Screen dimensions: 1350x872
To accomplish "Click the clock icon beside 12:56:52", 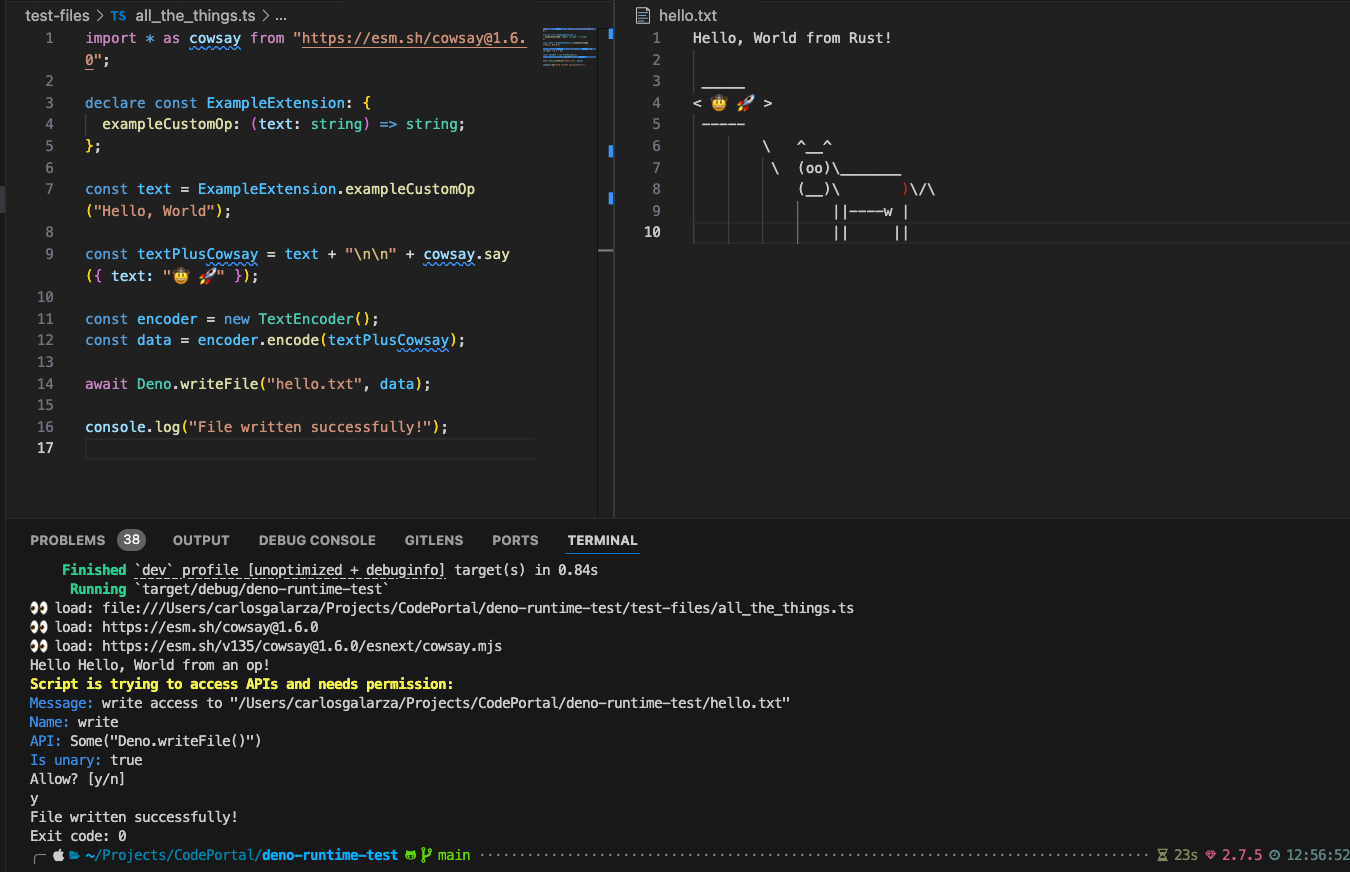I will click(1274, 856).
